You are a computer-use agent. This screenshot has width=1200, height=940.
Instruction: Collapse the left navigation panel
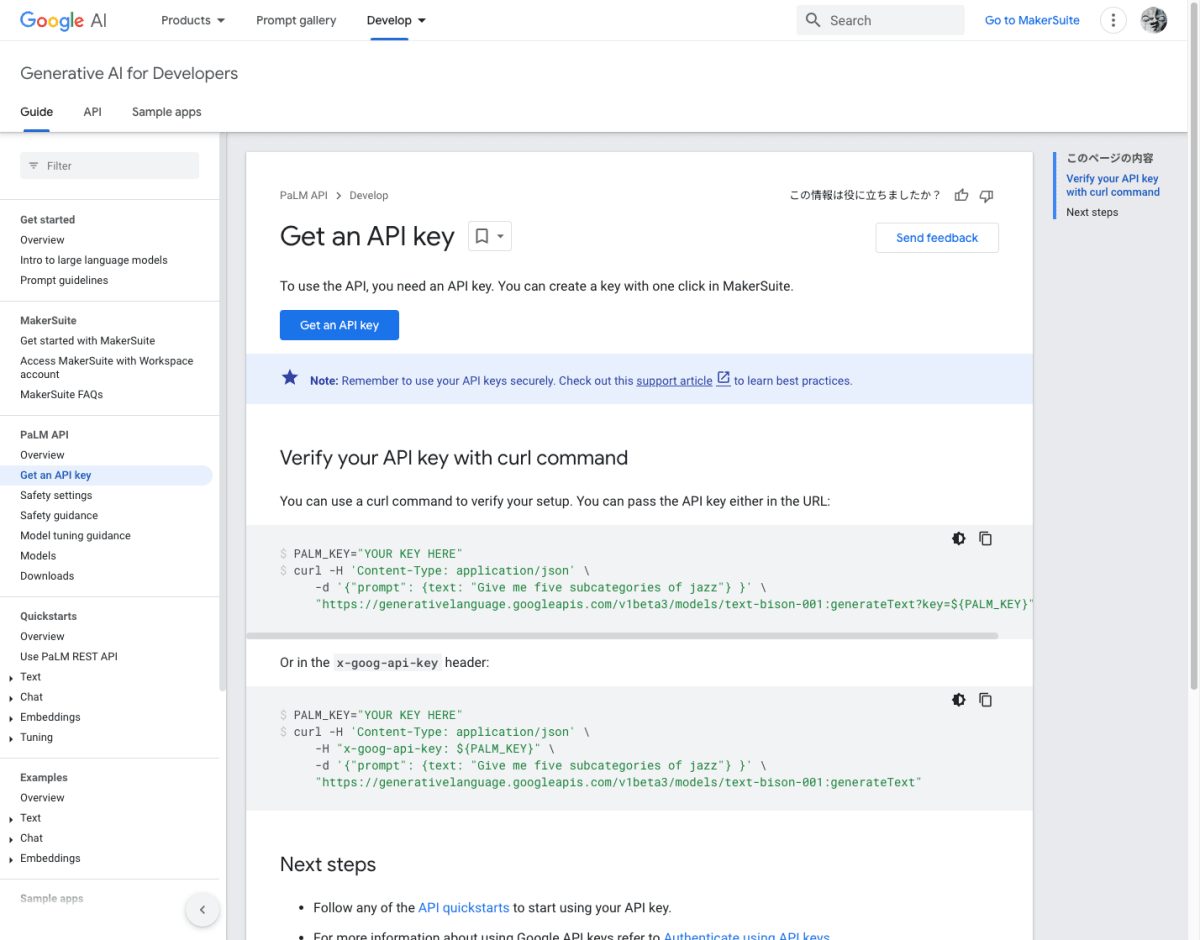point(202,910)
